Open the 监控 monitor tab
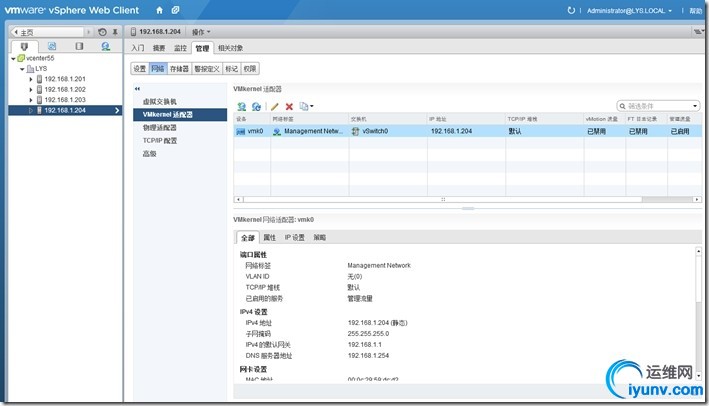The height and width of the screenshot is (406, 709). pyautogui.click(x=180, y=48)
